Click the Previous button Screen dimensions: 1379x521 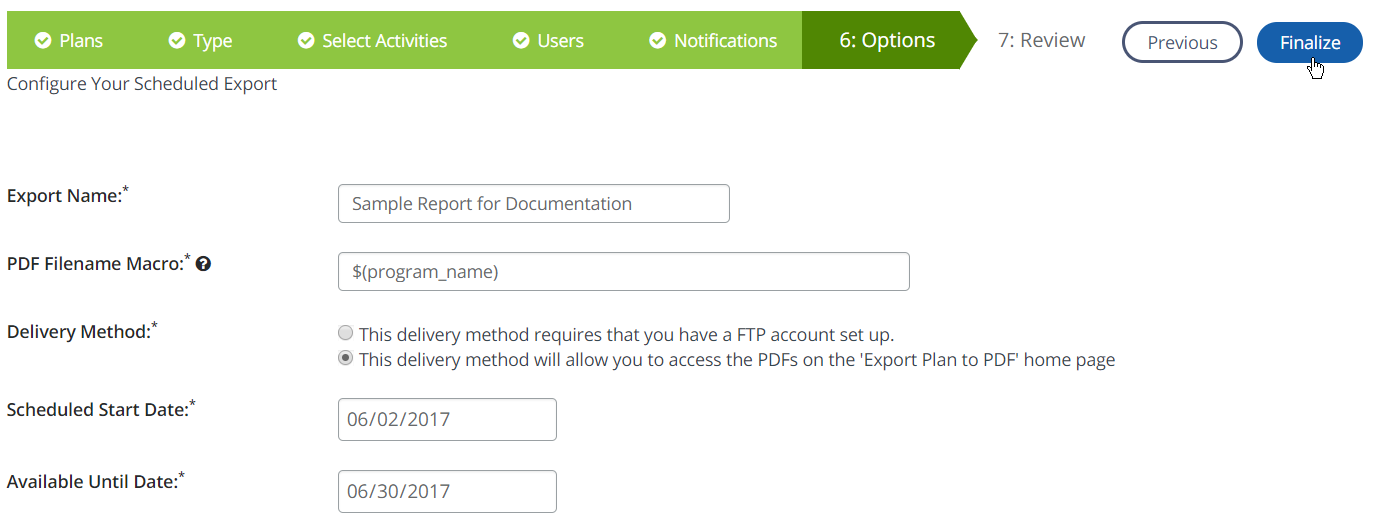(1182, 43)
